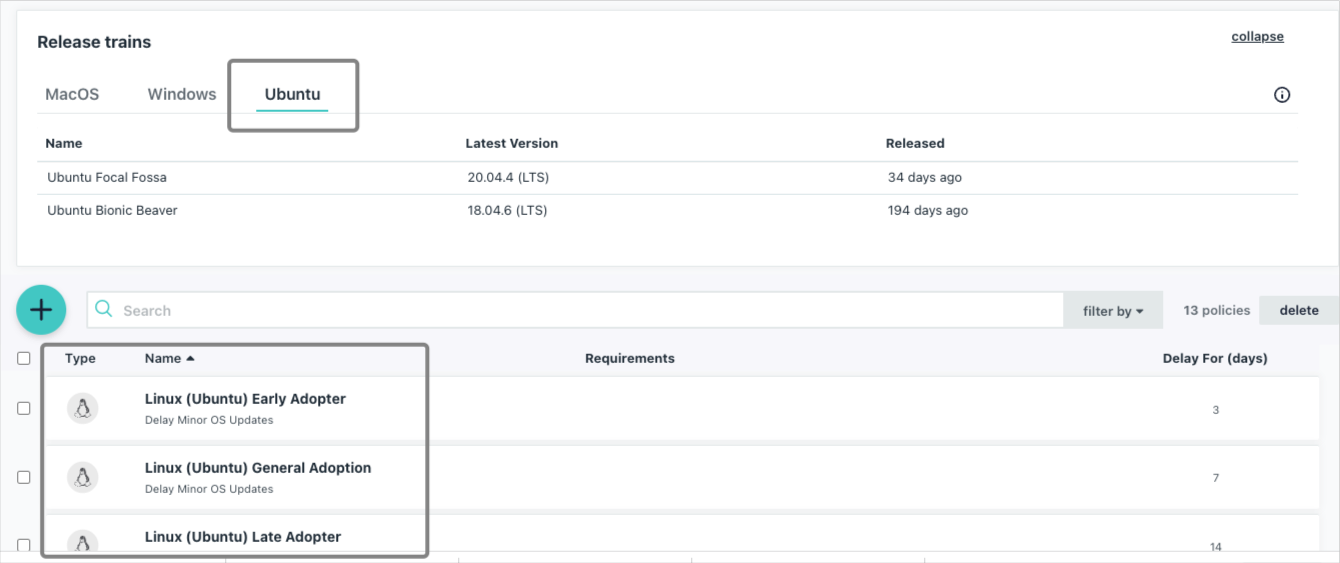Open the filter by dropdown
The height and width of the screenshot is (563, 1340).
(x=1112, y=311)
